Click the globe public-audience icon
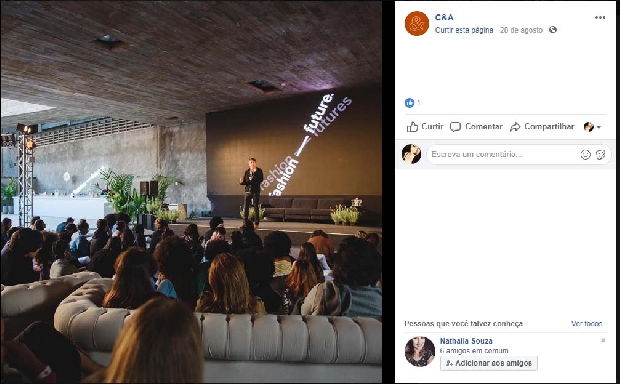The height and width of the screenshot is (384, 620). tap(553, 30)
